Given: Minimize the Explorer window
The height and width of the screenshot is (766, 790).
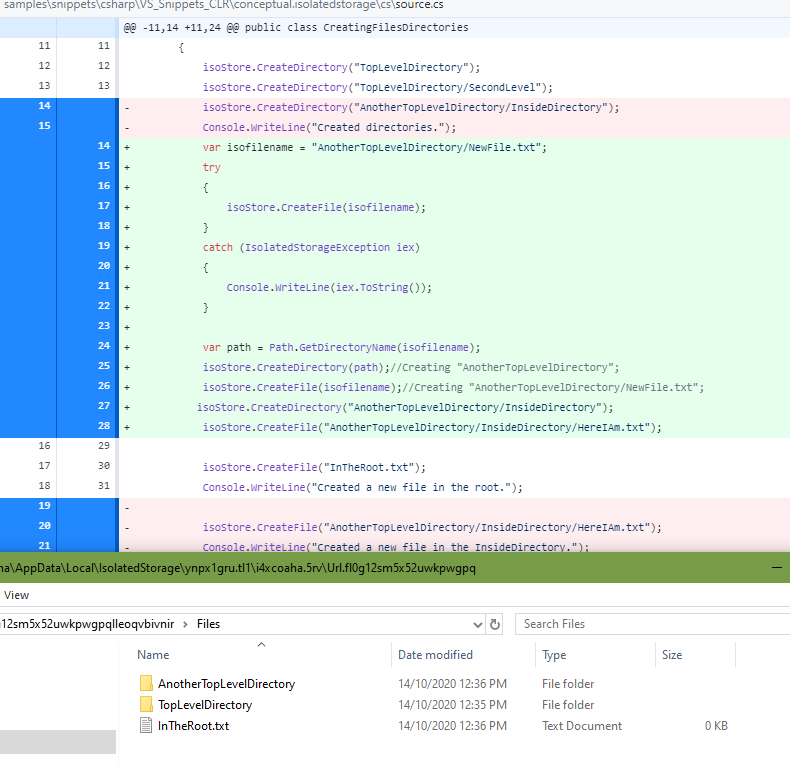Looking at the screenshot, I should click(x=777, y=567).
